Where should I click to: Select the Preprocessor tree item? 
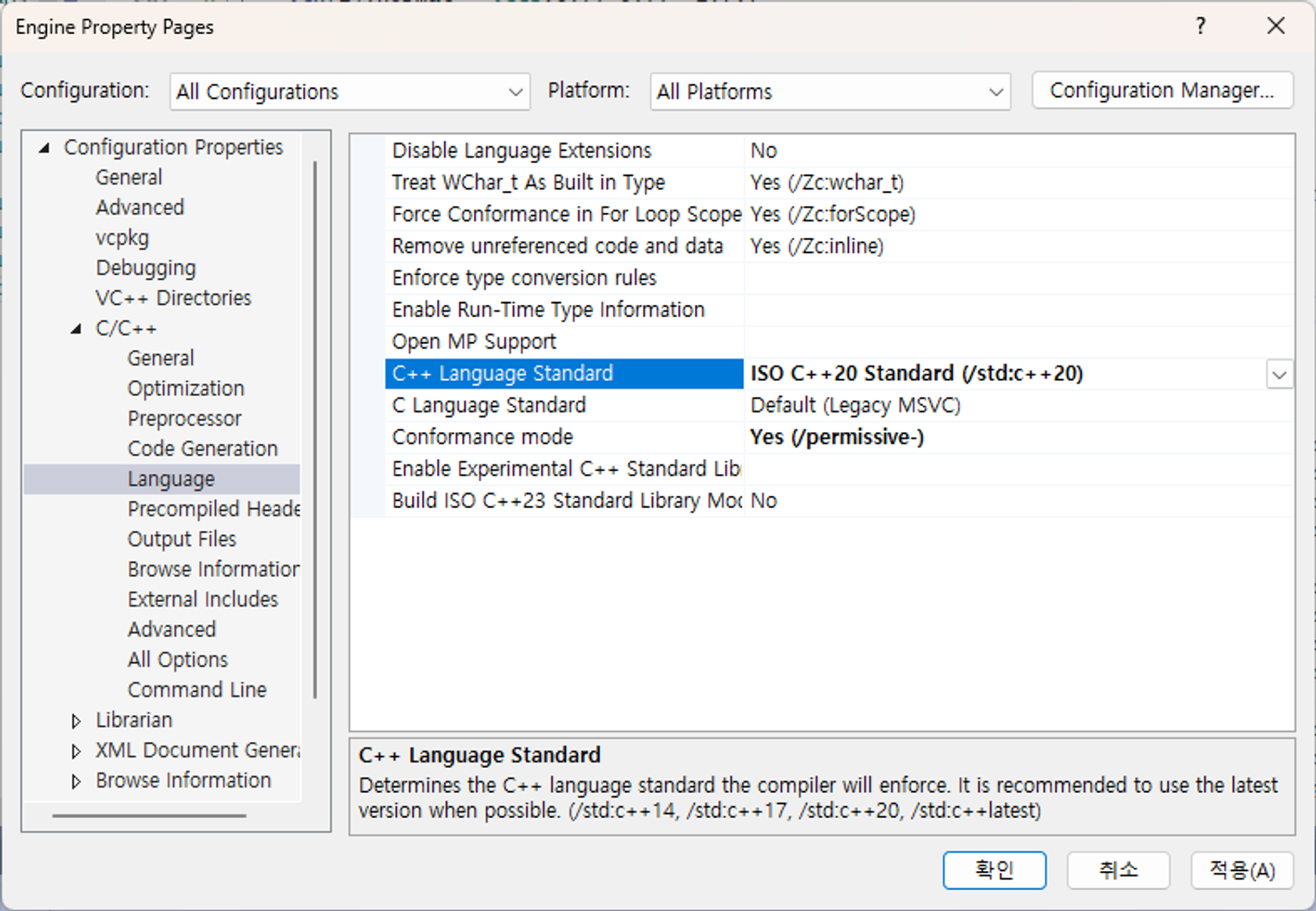point(184,419)
